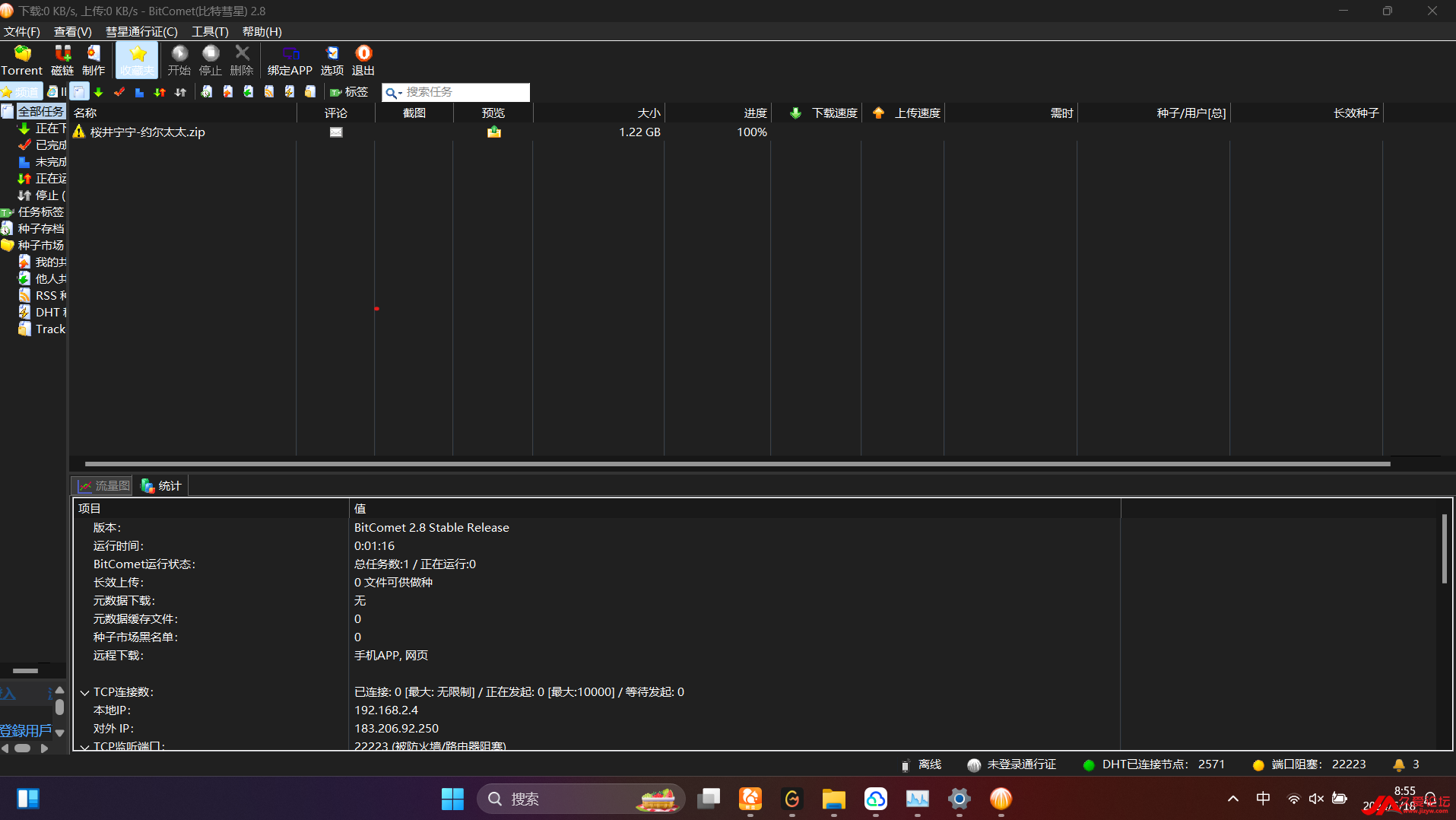Sort by the 上传速度 column header
This screenshot has height=820, width=1456.
902,113
